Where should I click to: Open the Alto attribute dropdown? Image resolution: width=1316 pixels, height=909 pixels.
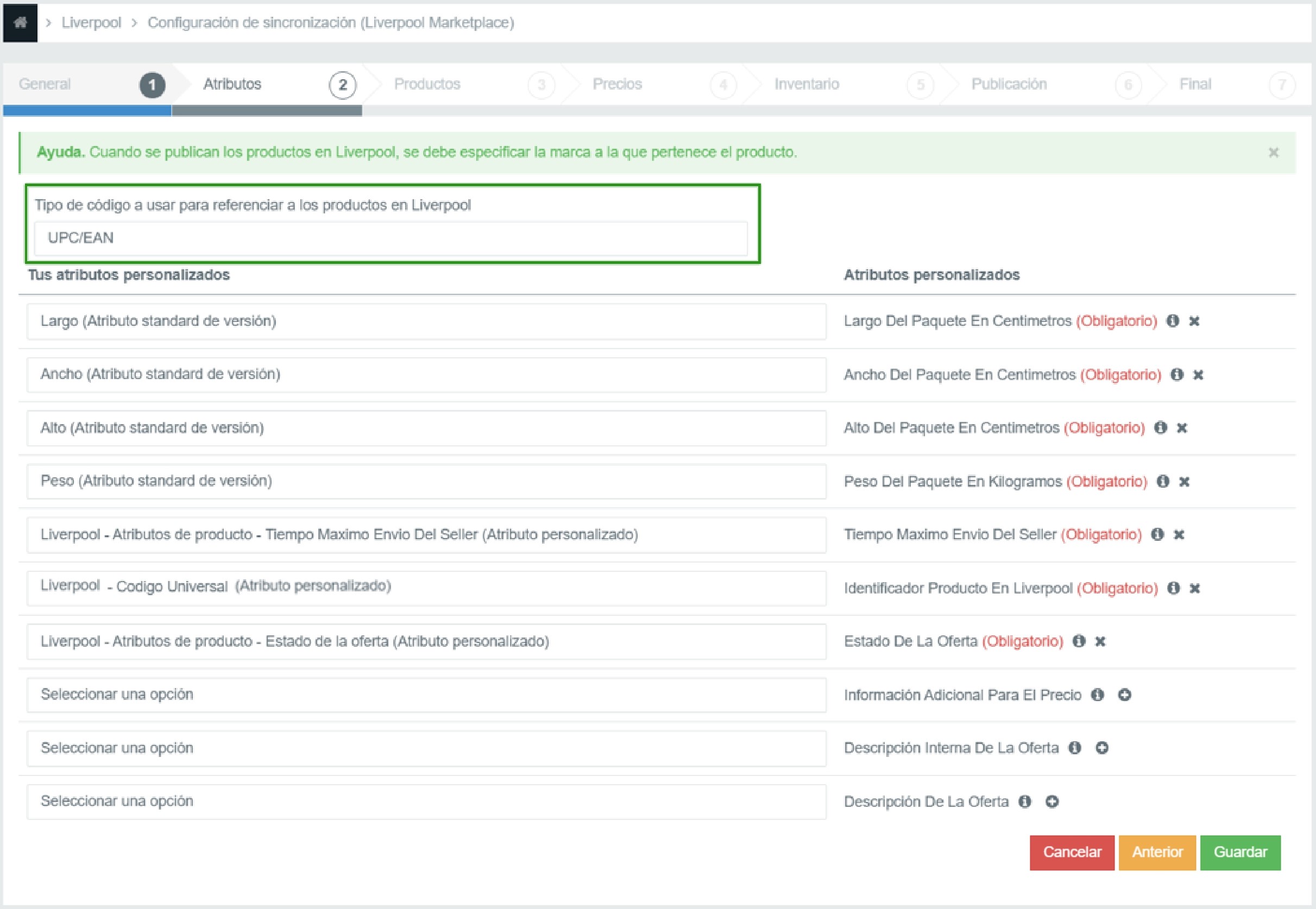click(426, 428)
